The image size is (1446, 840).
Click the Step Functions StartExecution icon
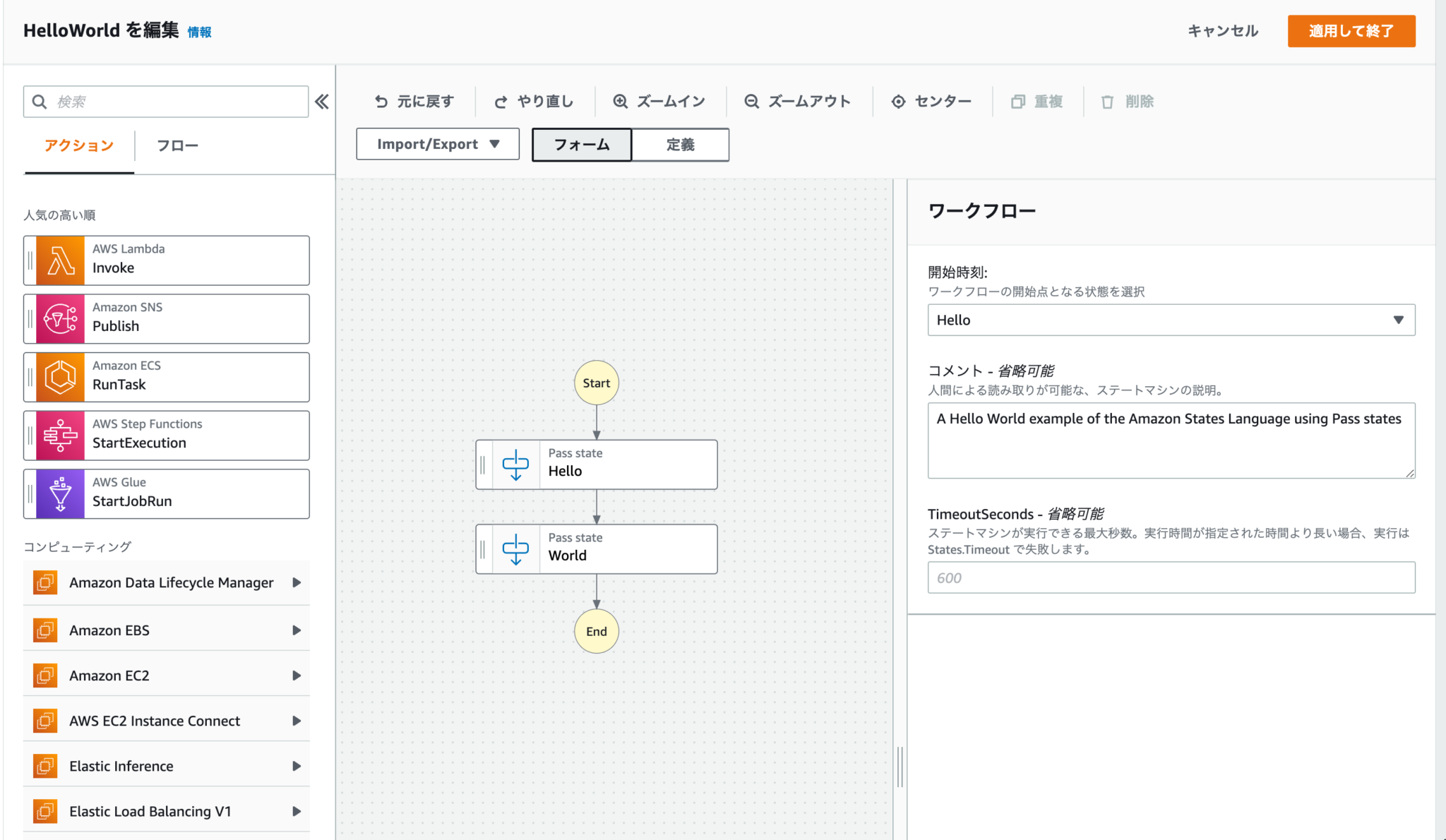[60, 436]
